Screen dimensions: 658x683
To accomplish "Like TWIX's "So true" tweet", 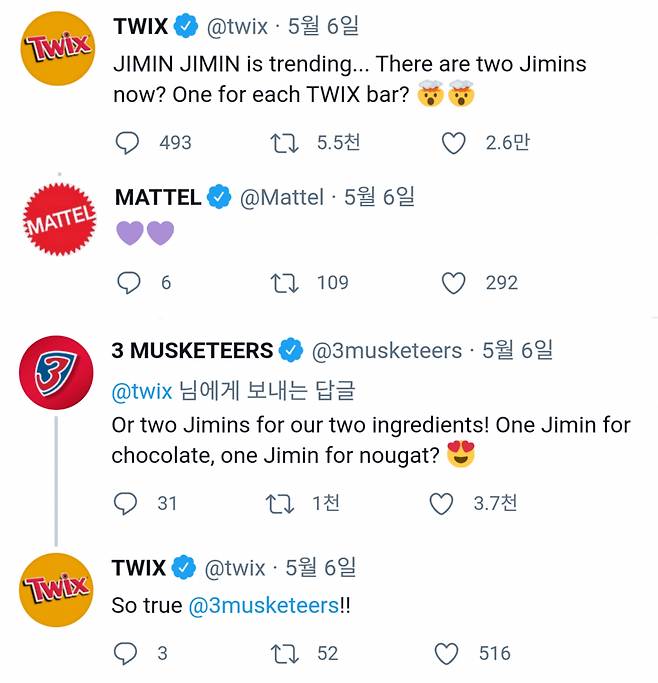I will pos(446,653).
